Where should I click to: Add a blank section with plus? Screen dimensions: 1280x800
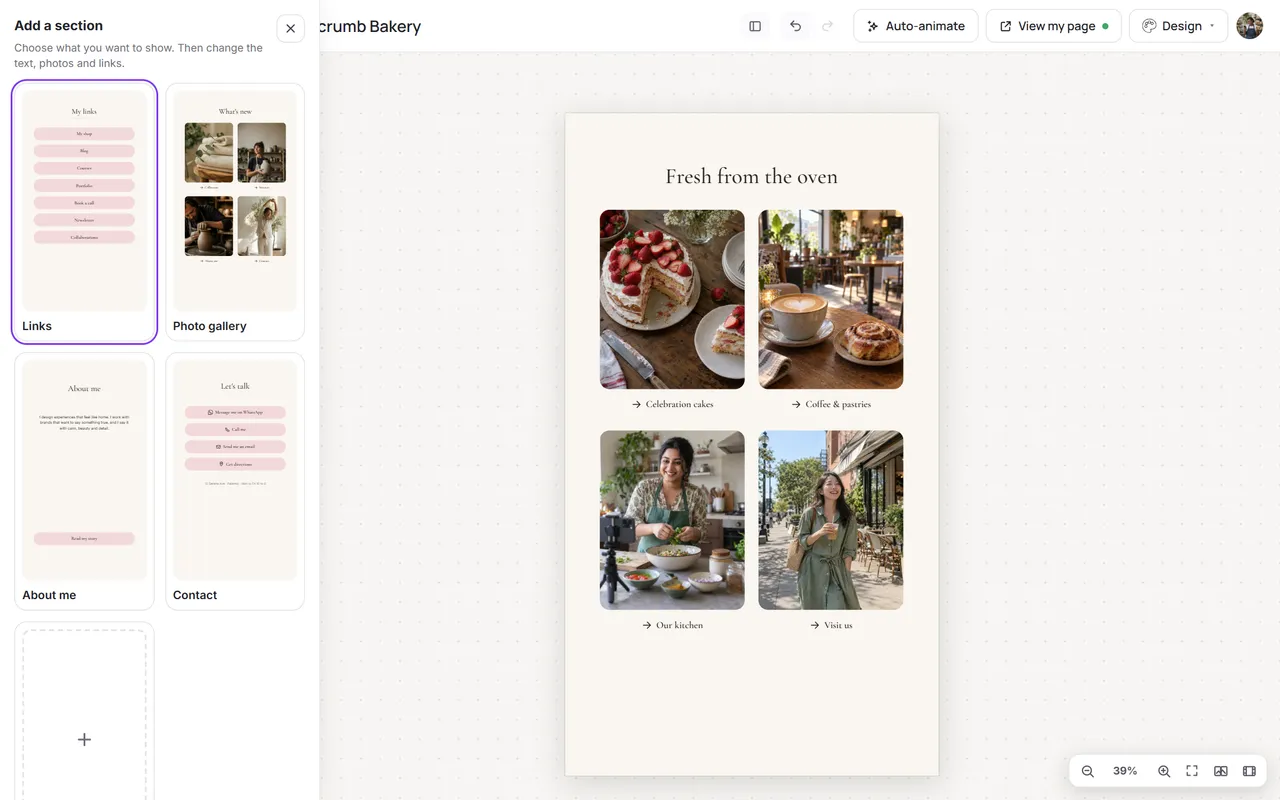(x=84, y=739)
